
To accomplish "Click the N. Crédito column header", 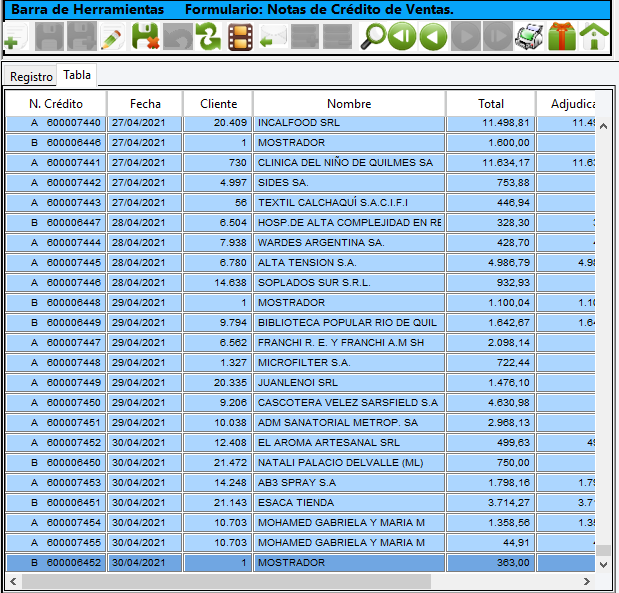I will click(56, 104).
